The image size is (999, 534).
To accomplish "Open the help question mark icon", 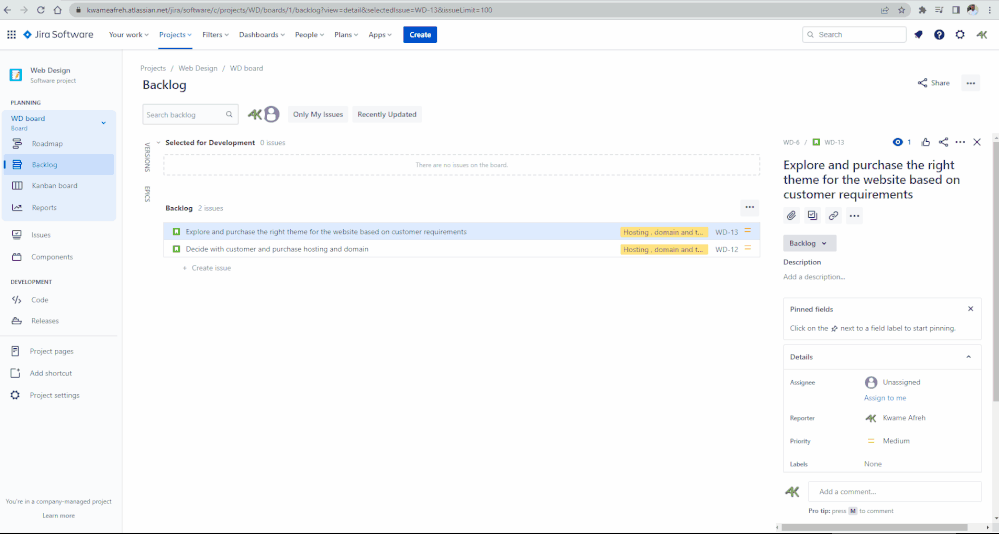I will click(x=939, y=34).
